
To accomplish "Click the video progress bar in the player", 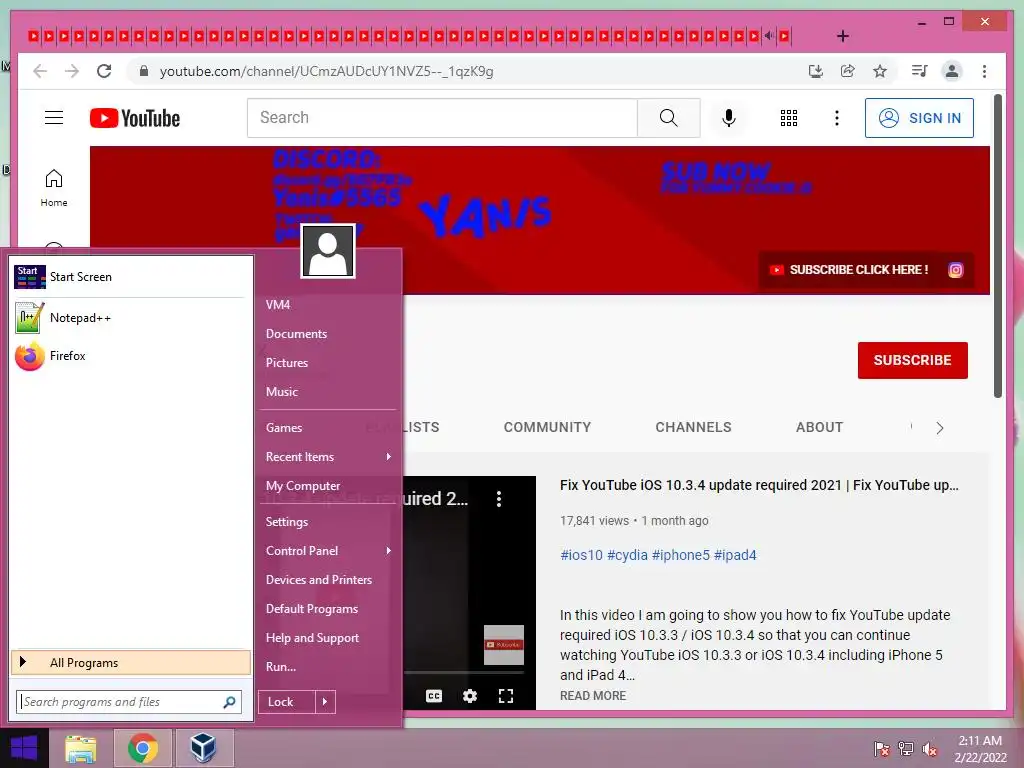I will [x=464, y=671].
